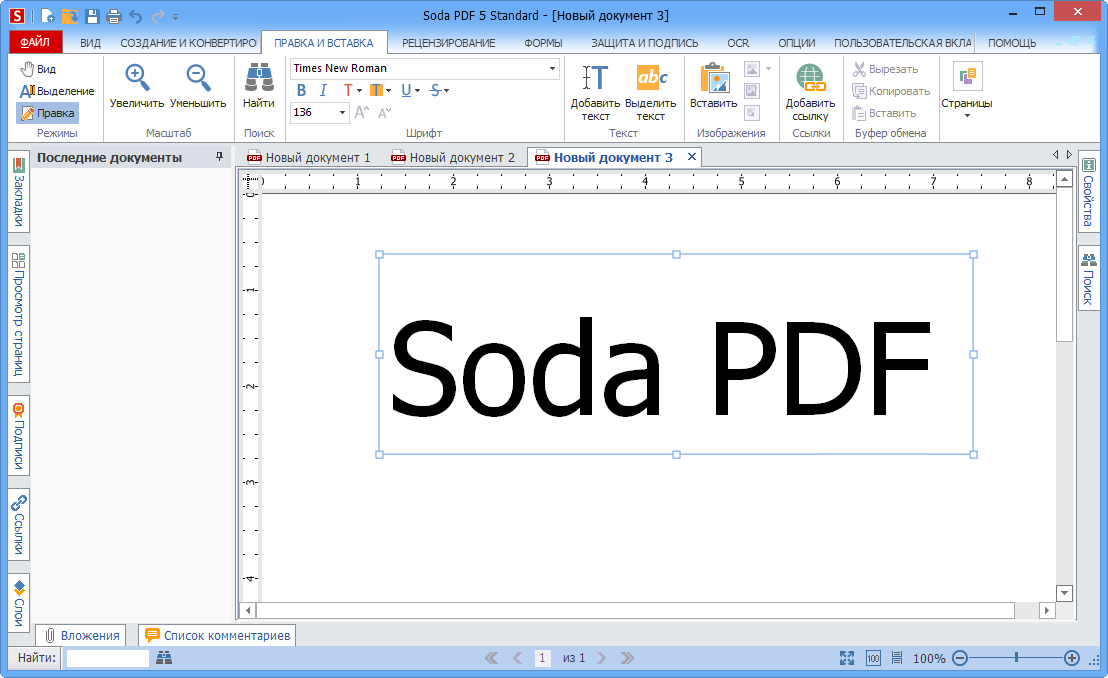Click Вставить image insert icon

click(714, 86)
